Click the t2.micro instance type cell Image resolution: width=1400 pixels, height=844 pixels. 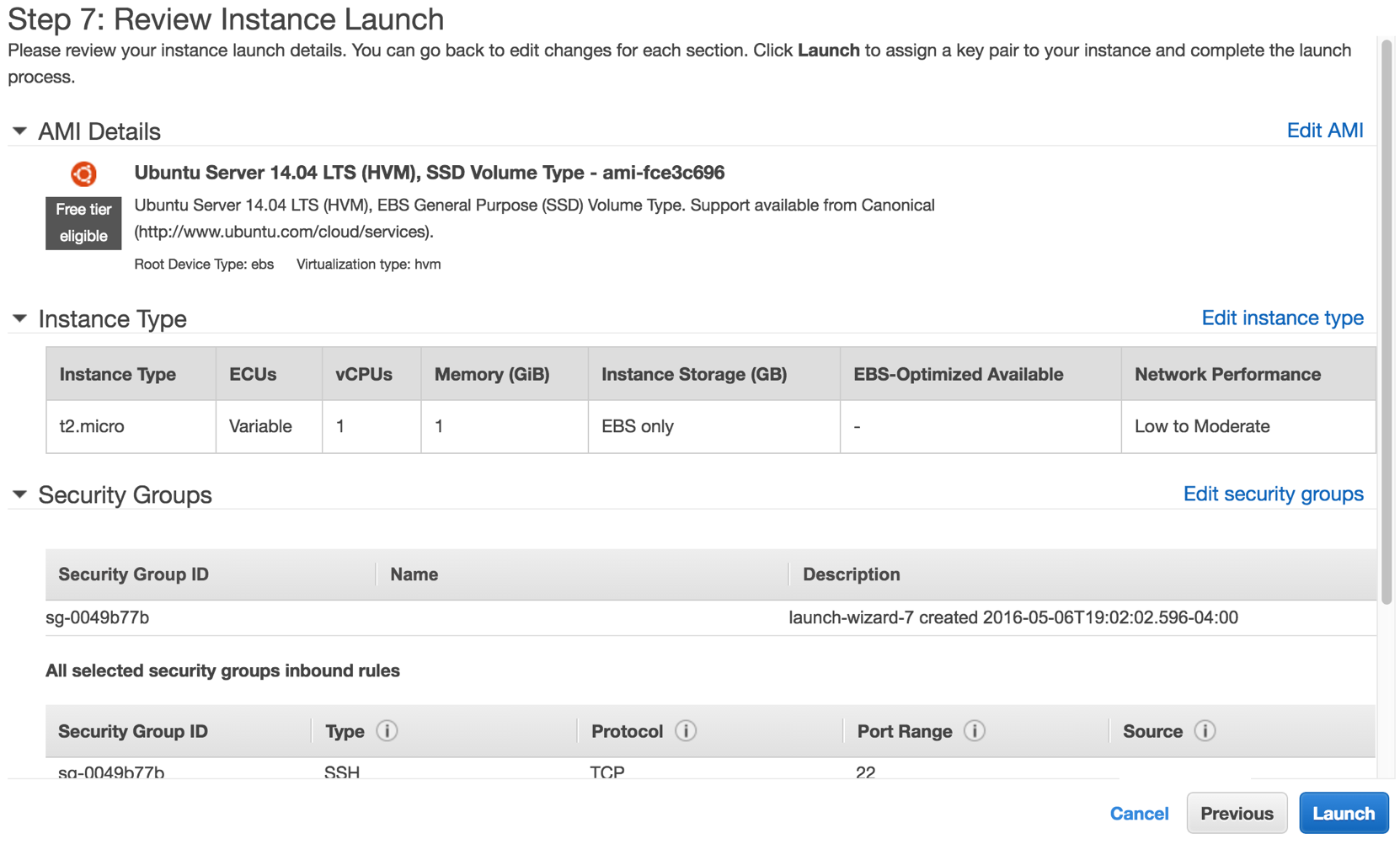pos(131,426)
